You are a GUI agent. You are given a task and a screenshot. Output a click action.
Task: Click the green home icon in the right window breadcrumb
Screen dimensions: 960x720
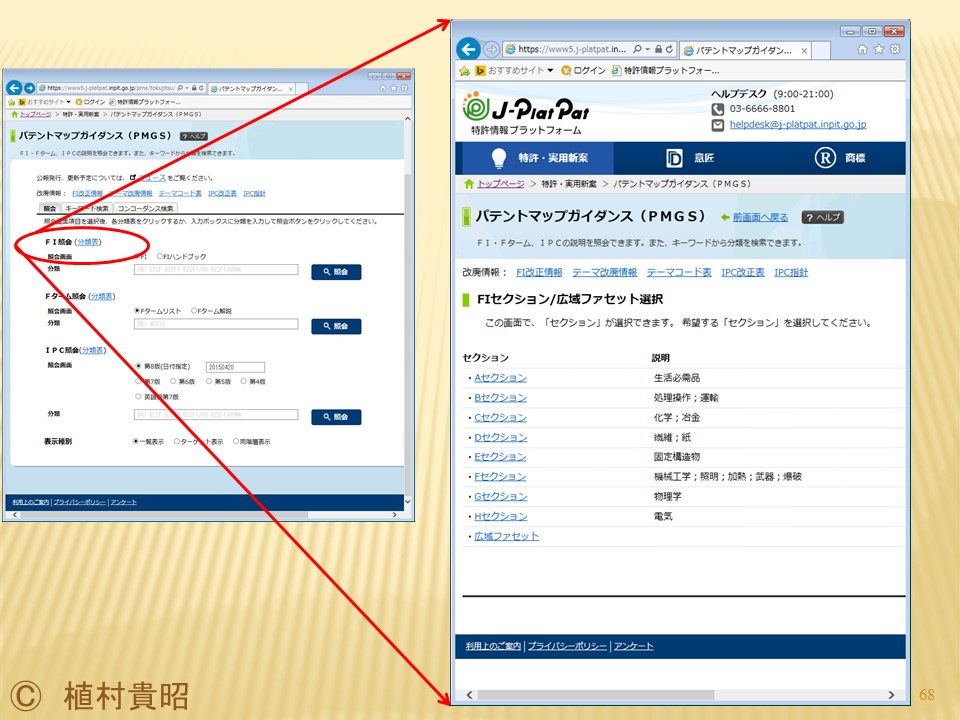469,184
